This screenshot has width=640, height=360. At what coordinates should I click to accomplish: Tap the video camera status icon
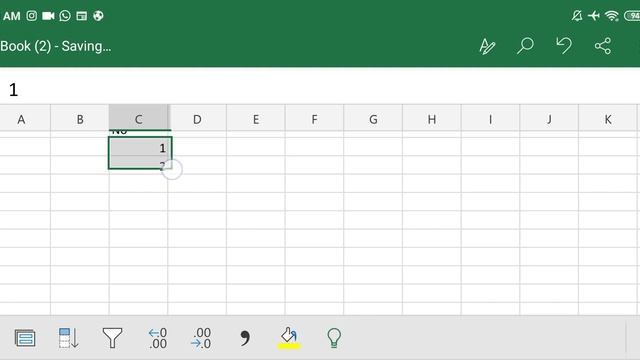point(48,16)
